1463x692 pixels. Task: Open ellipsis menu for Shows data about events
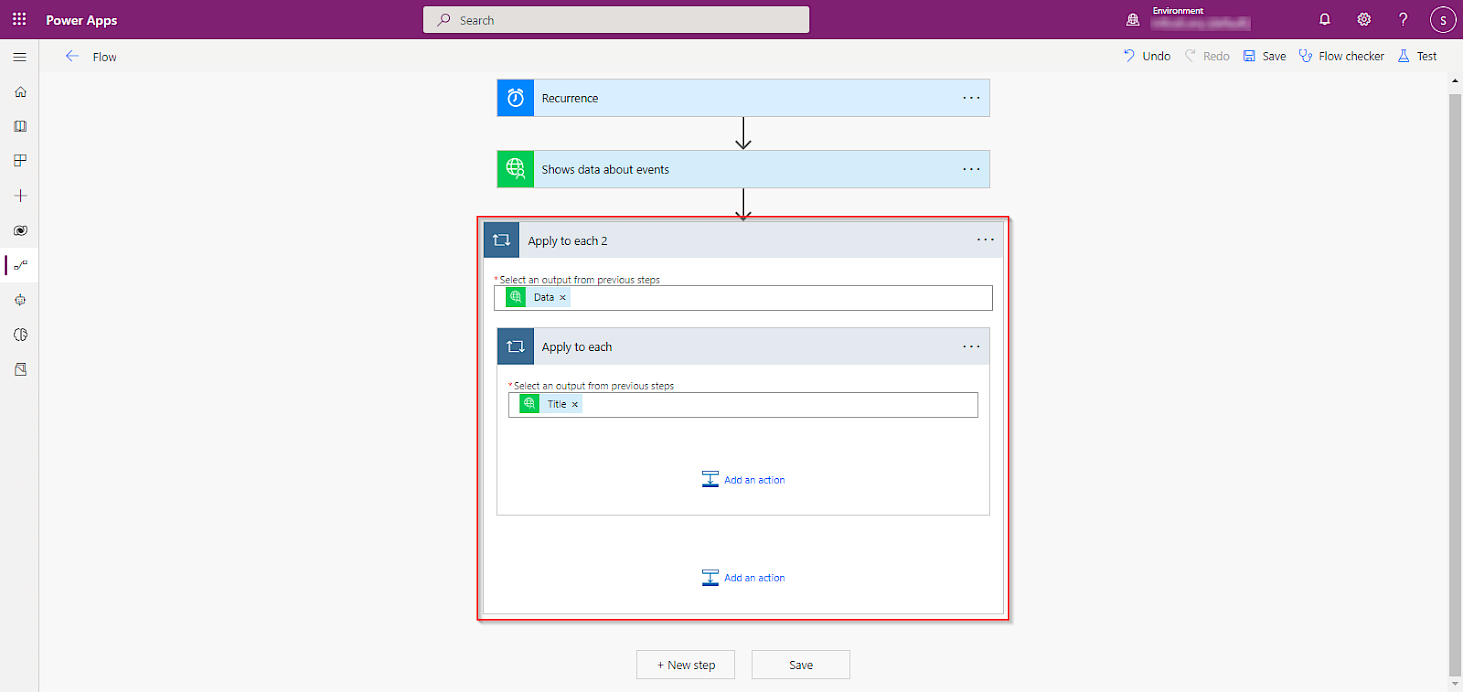[971, 169]
